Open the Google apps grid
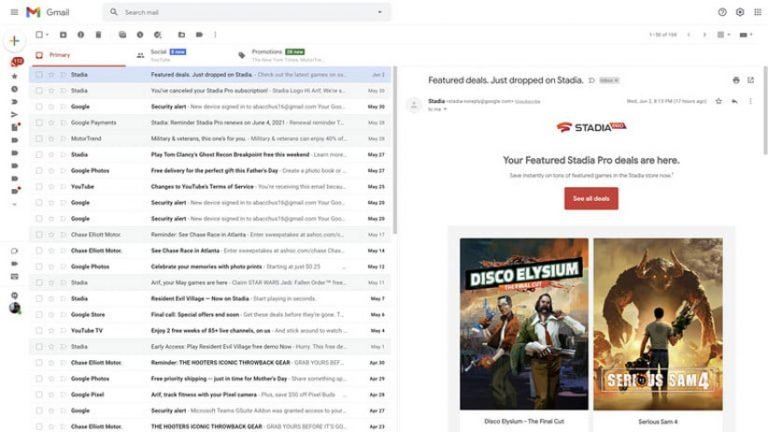This screenshot has width=768, height=432. pyautogui.click(x=757, y=12)
